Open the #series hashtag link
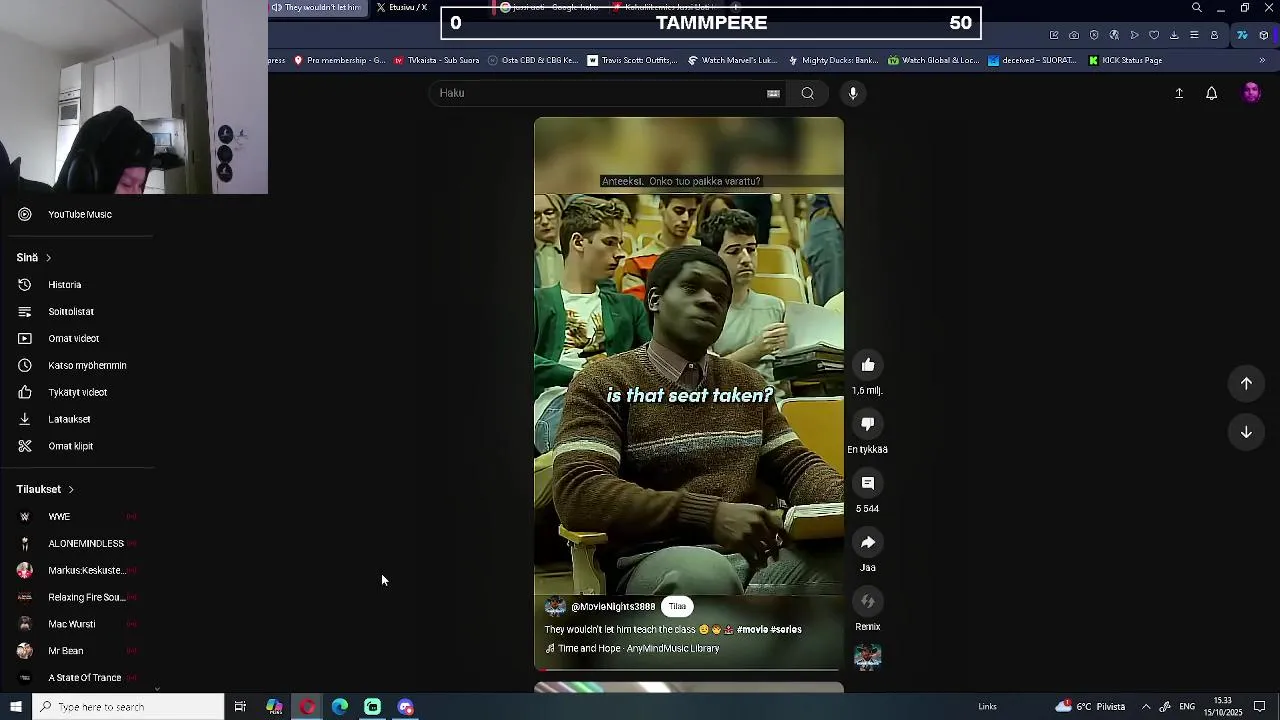 pos(786,630)
